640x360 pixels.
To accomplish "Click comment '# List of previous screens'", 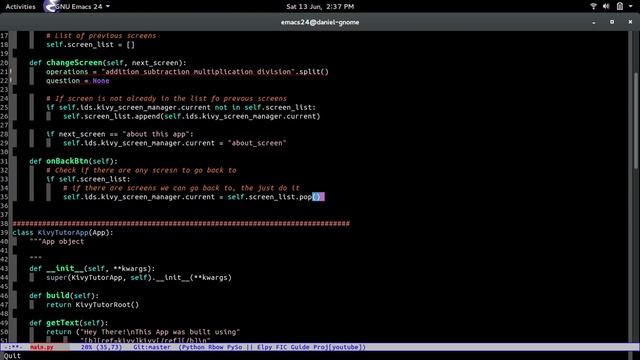I will pyautogui.click(x=101, y=36).
